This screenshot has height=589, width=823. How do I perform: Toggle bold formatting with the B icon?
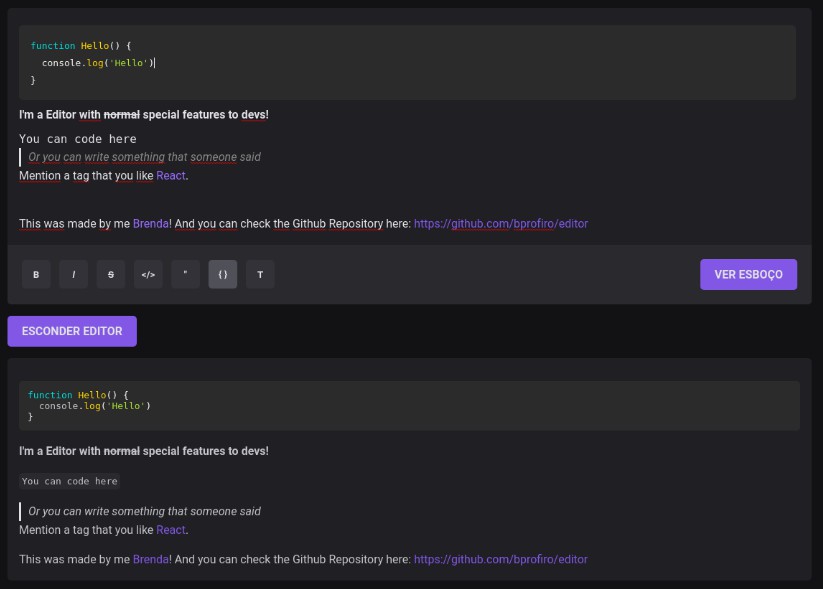pos(36,274)
